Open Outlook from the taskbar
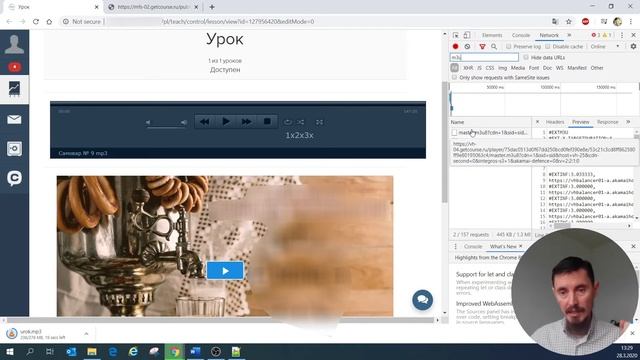640x360 pixels. coord(71,351)
